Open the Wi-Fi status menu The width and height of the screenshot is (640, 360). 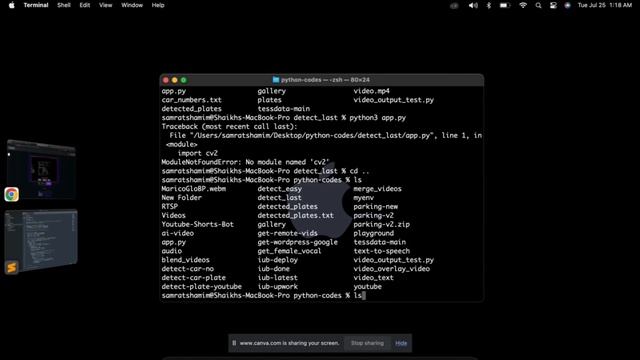[x=523, y=5]
